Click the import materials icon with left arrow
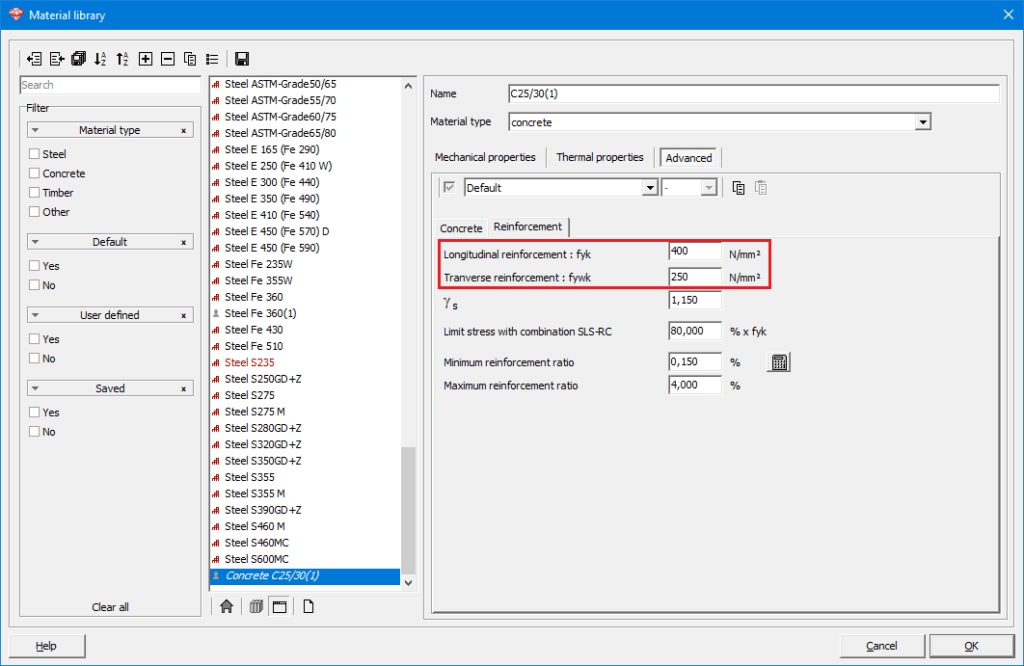1024x666 pixels. pos(34,59)
